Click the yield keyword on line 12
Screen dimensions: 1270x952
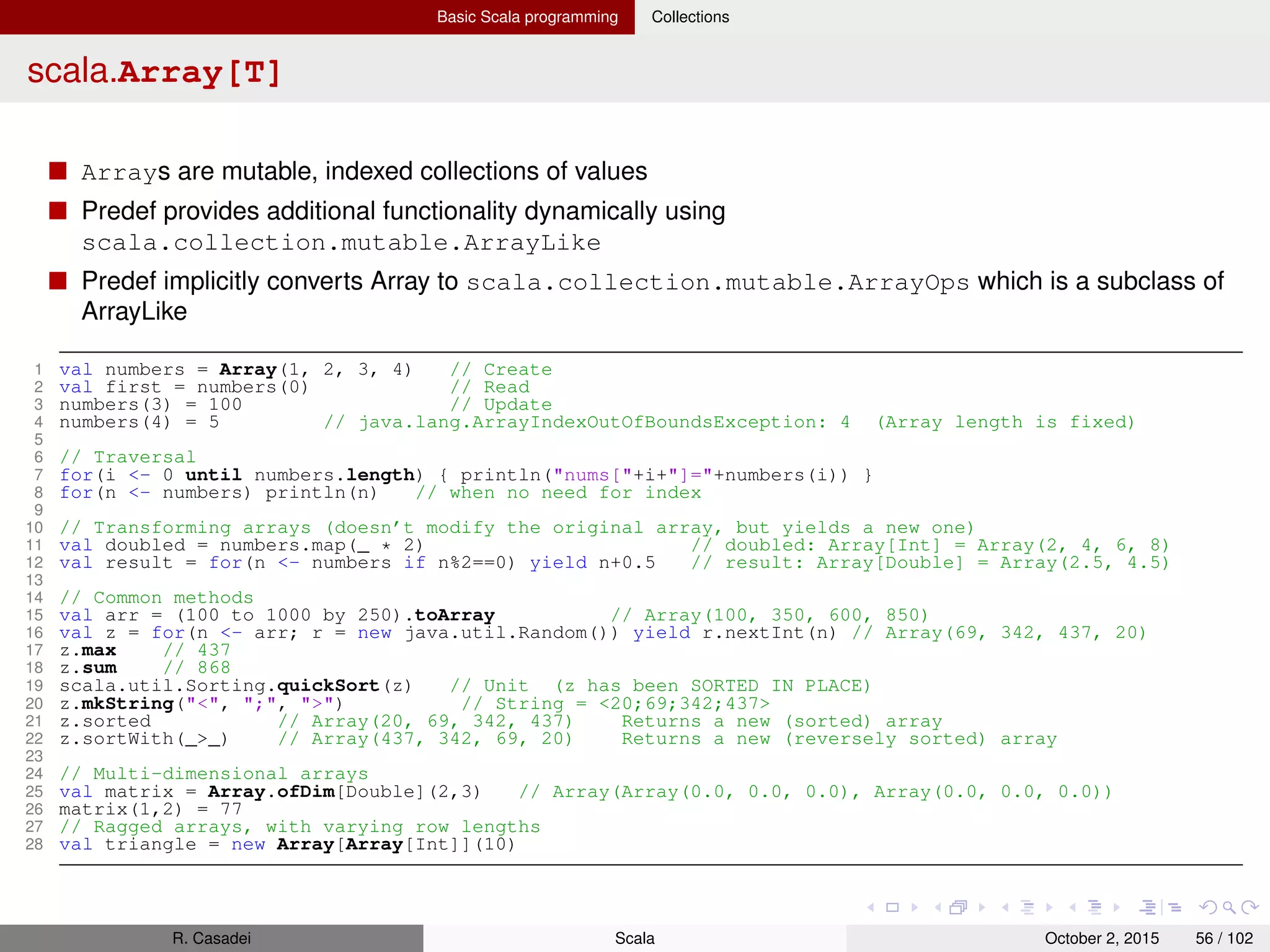(558, 563)
